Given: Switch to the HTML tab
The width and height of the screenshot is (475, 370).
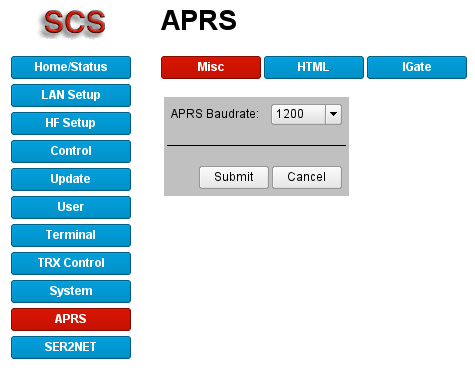Looking at the screenshot, I should coord(314,67).
